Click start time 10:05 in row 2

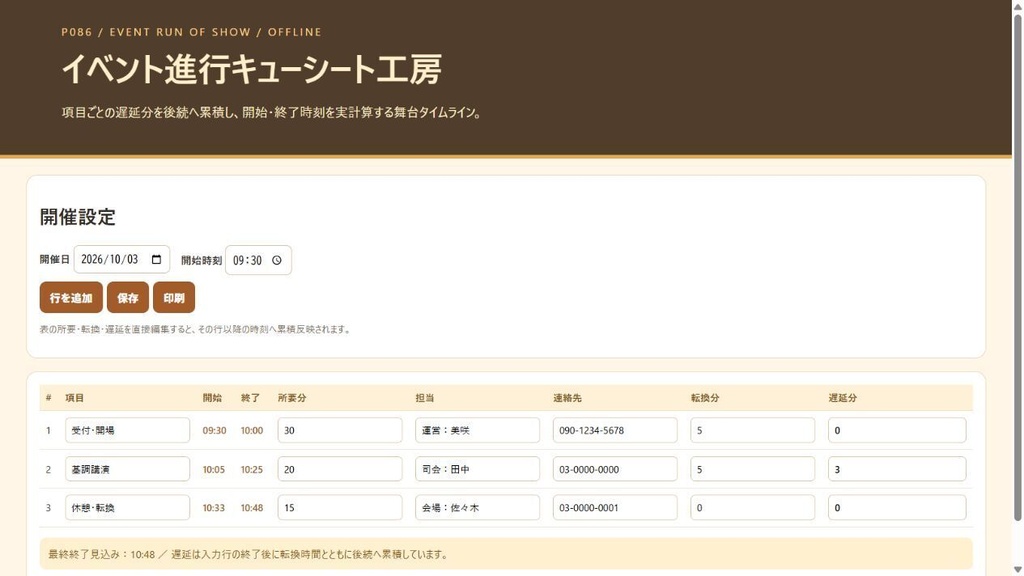point(214,470)
